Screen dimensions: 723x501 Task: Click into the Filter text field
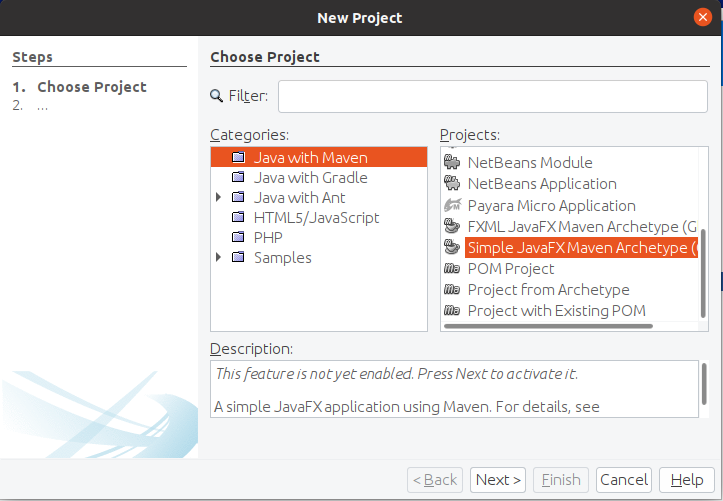492,96
